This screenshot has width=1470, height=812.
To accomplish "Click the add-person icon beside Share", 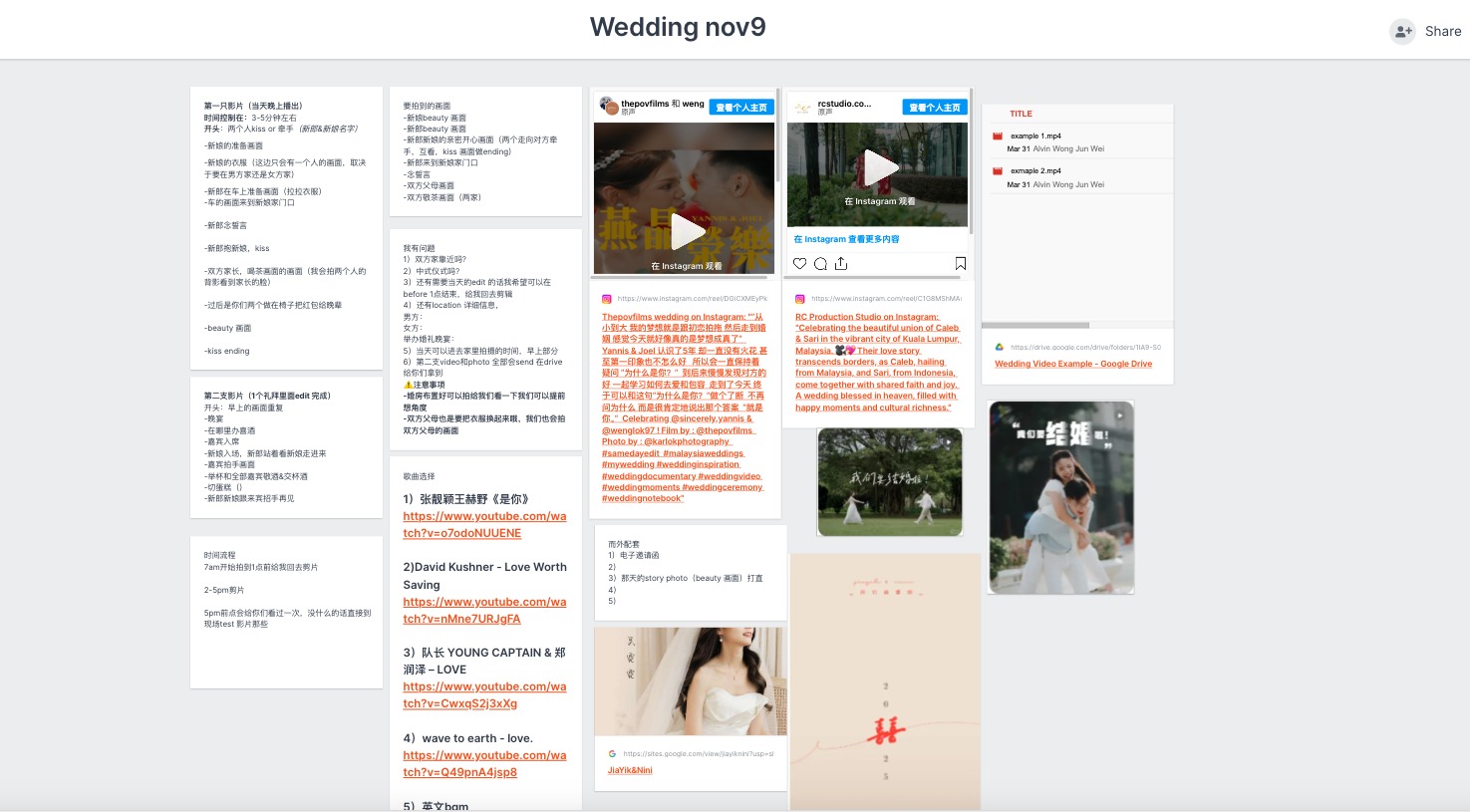I will coord(1402,31).
